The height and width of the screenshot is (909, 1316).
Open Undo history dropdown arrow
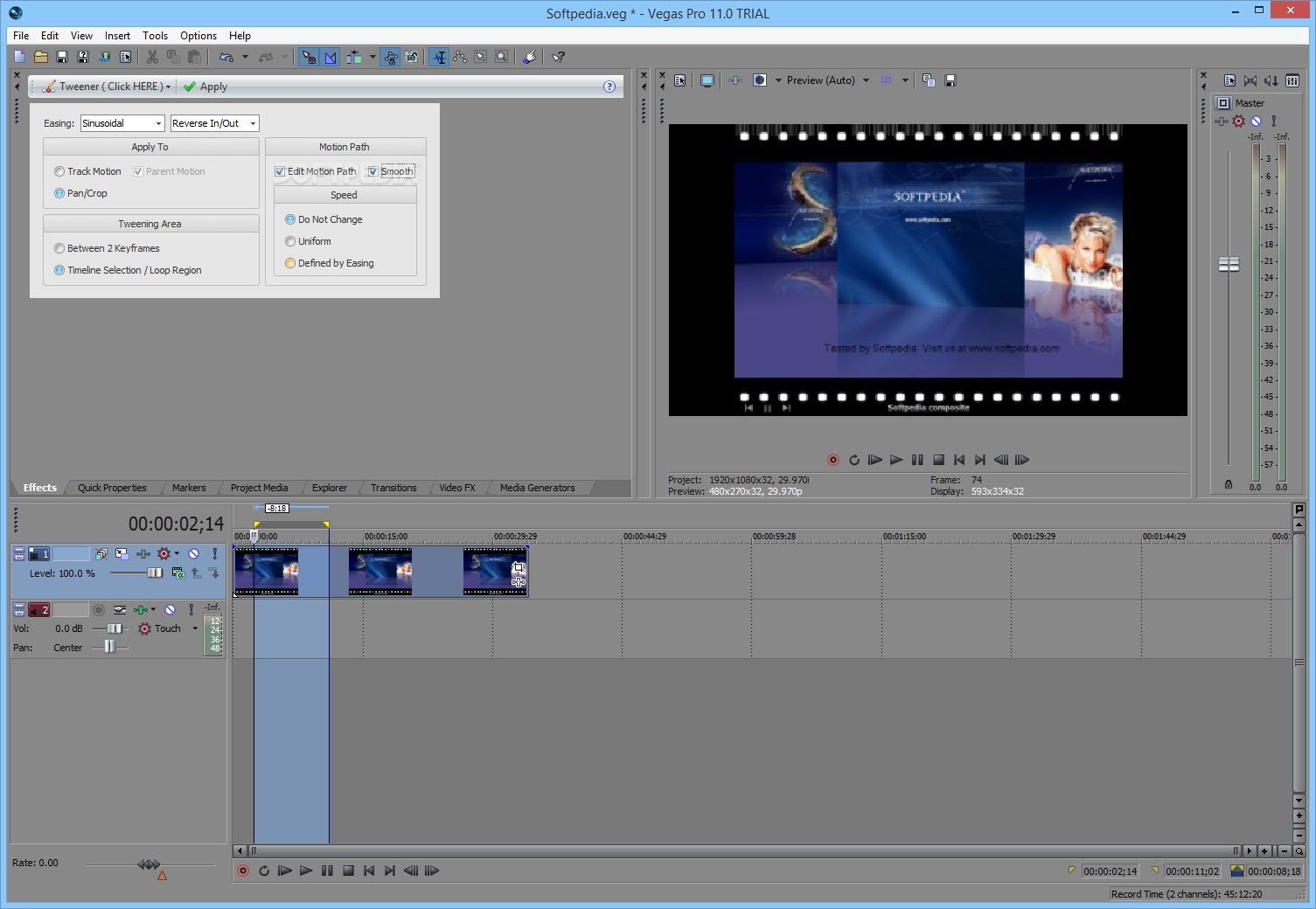click(x=245, y=57)
